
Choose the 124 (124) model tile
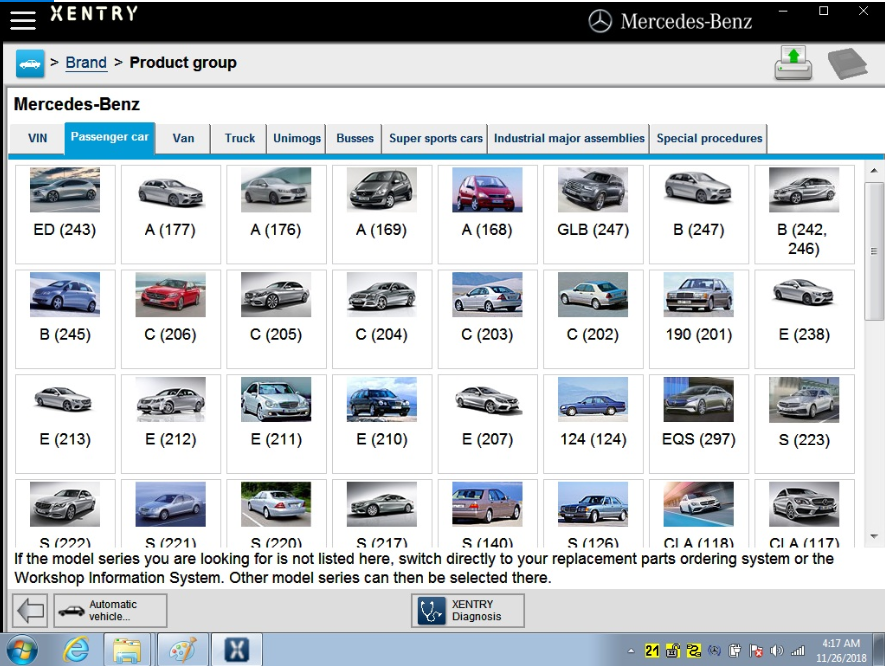(x=593, y=424)
